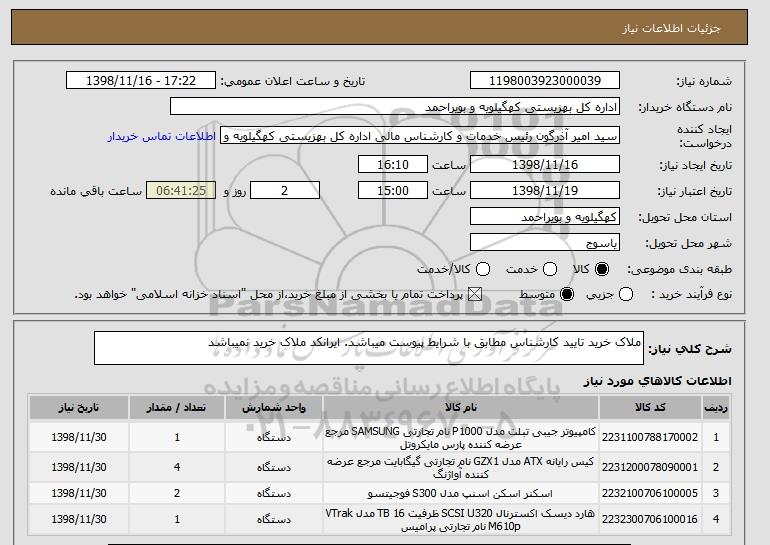Click the VTrak M610p external hard disk name
Image resolution: width=770 pixels, height=545 pixels.
pos(461,520)
